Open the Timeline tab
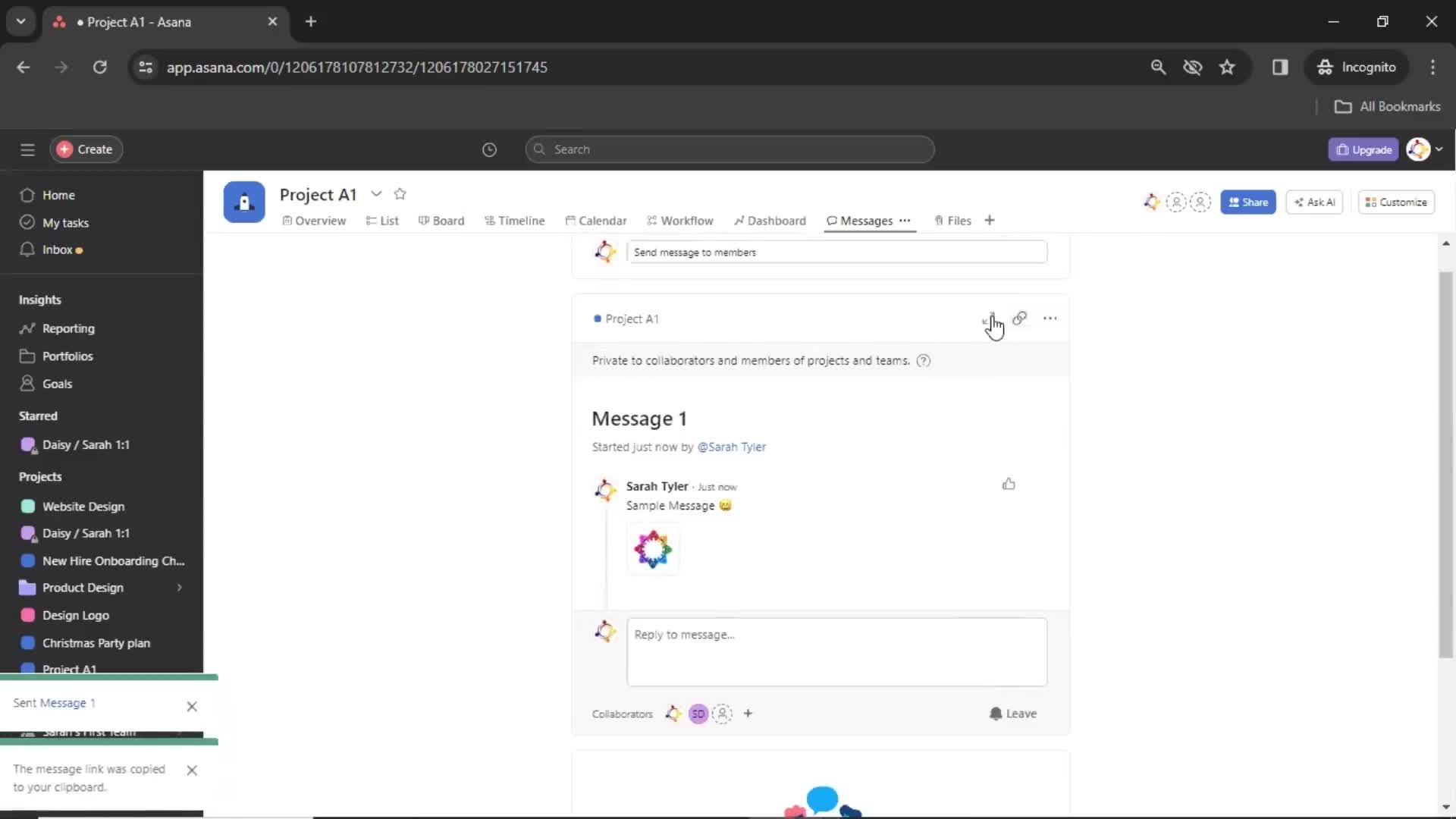The height and width of the screenshot is (819, 1456). coord(520,220)
